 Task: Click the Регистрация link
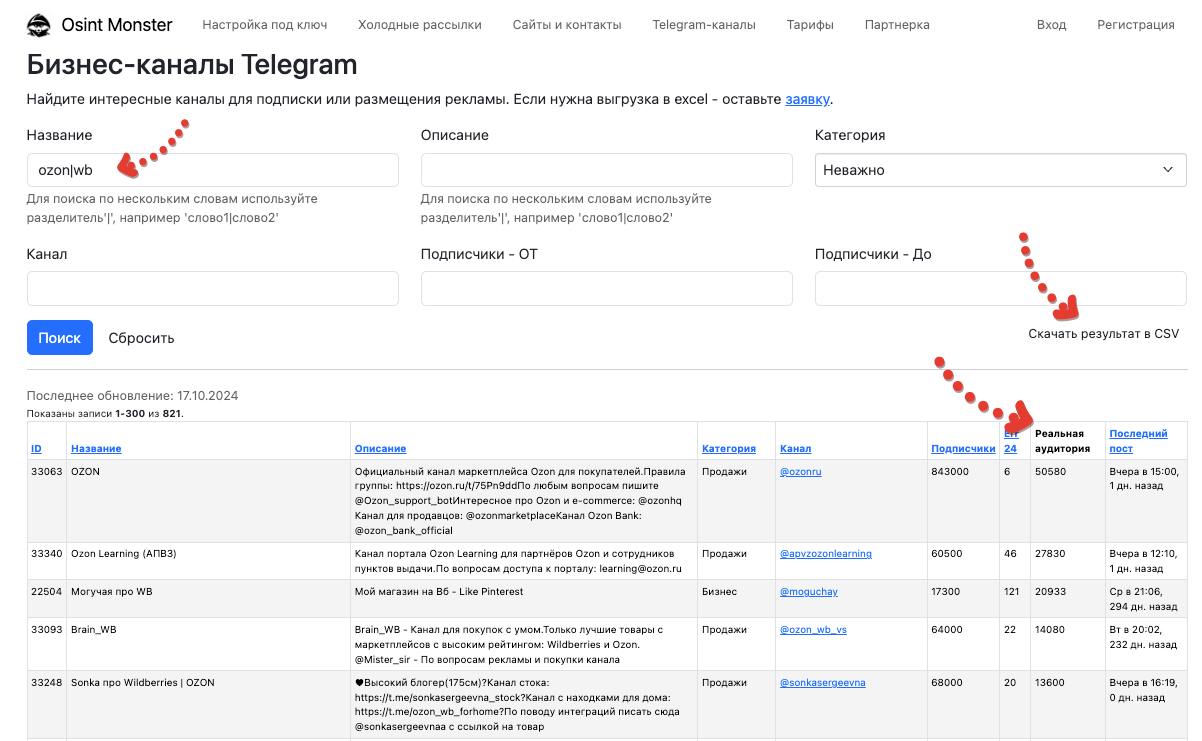pos(1136,24)
